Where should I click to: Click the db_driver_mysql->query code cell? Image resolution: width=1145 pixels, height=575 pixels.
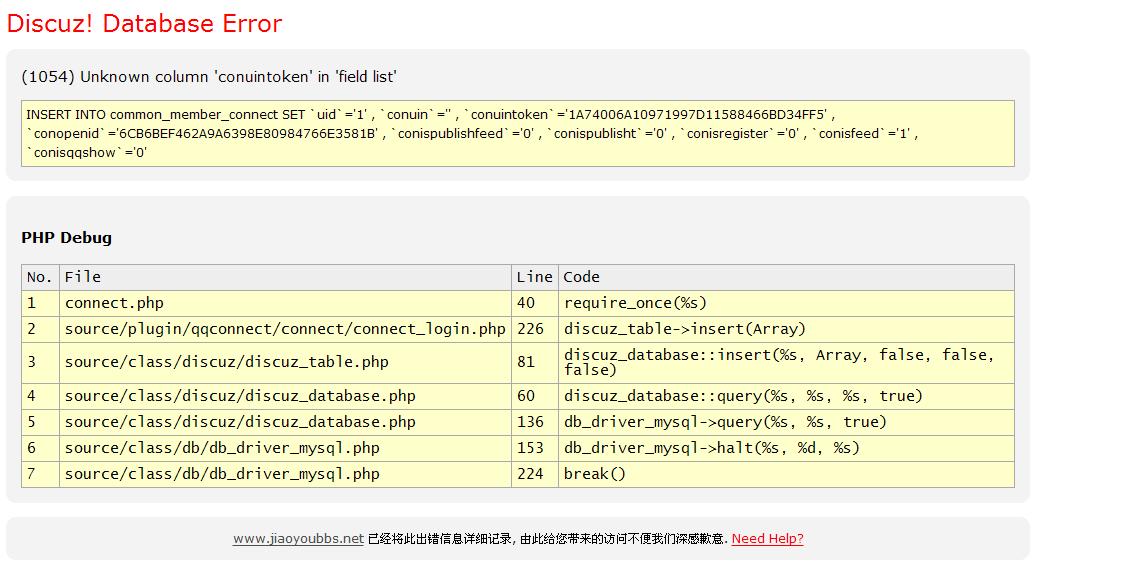[786, 422]
